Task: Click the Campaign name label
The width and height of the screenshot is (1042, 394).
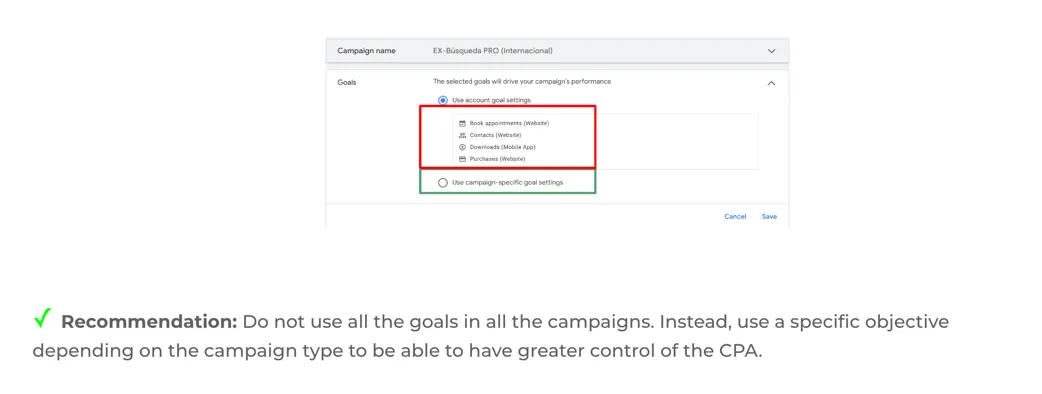Action: point(366,50)
